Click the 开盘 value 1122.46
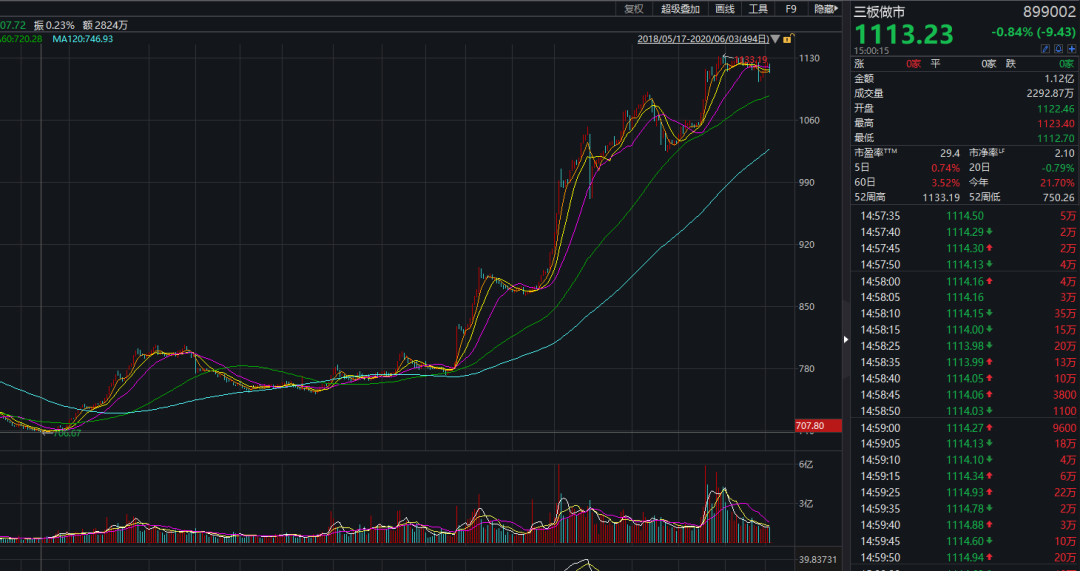 (1056, 109)
